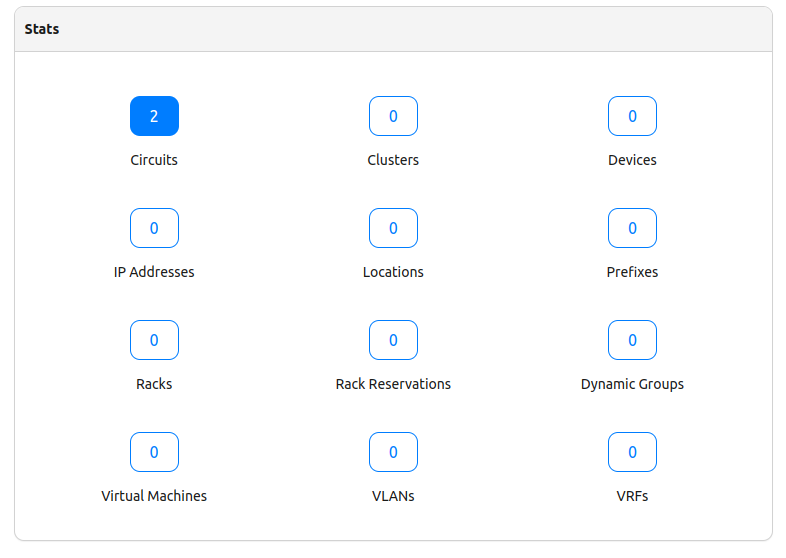The height and width of the screenshot is (558, 786).
Task: Open the Virtual Machines text label
Action: click(x=154, y=496)
